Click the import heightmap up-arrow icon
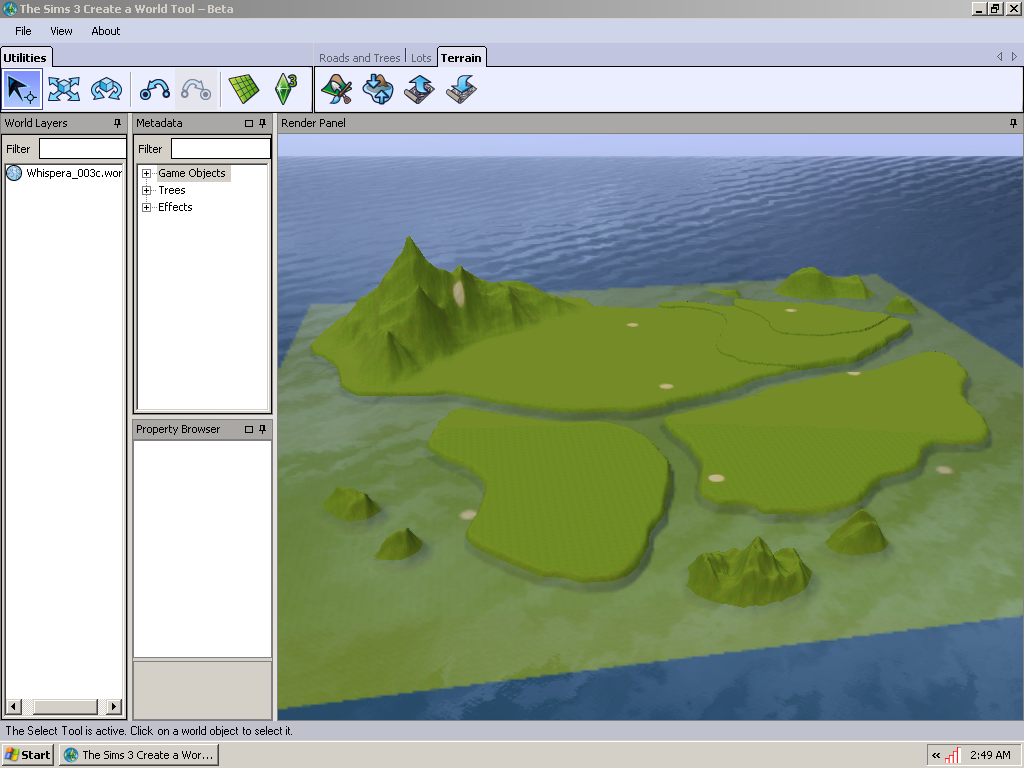The image size is (1024, 768). coord(419,89)
